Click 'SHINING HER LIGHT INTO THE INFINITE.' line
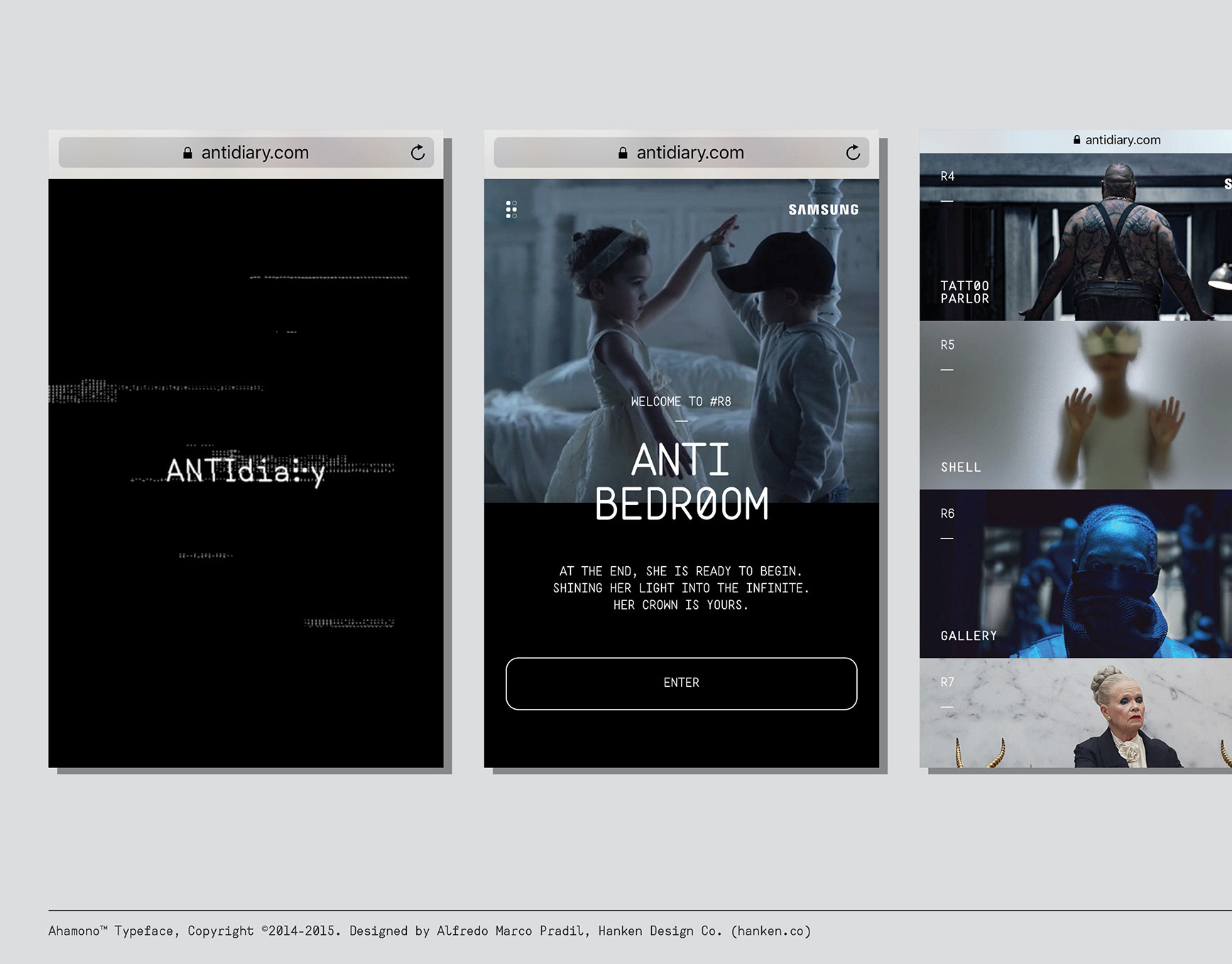 681,588
